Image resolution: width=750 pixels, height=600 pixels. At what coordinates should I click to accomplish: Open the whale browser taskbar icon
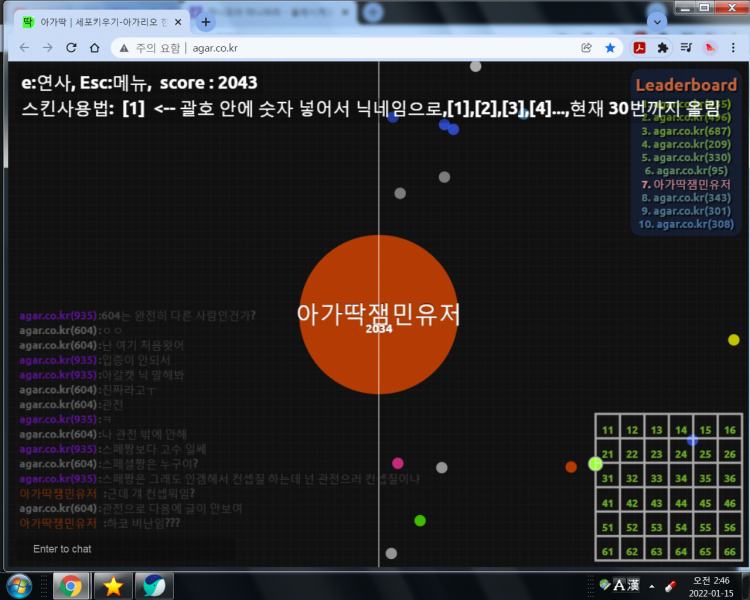[x=154, y=586]
